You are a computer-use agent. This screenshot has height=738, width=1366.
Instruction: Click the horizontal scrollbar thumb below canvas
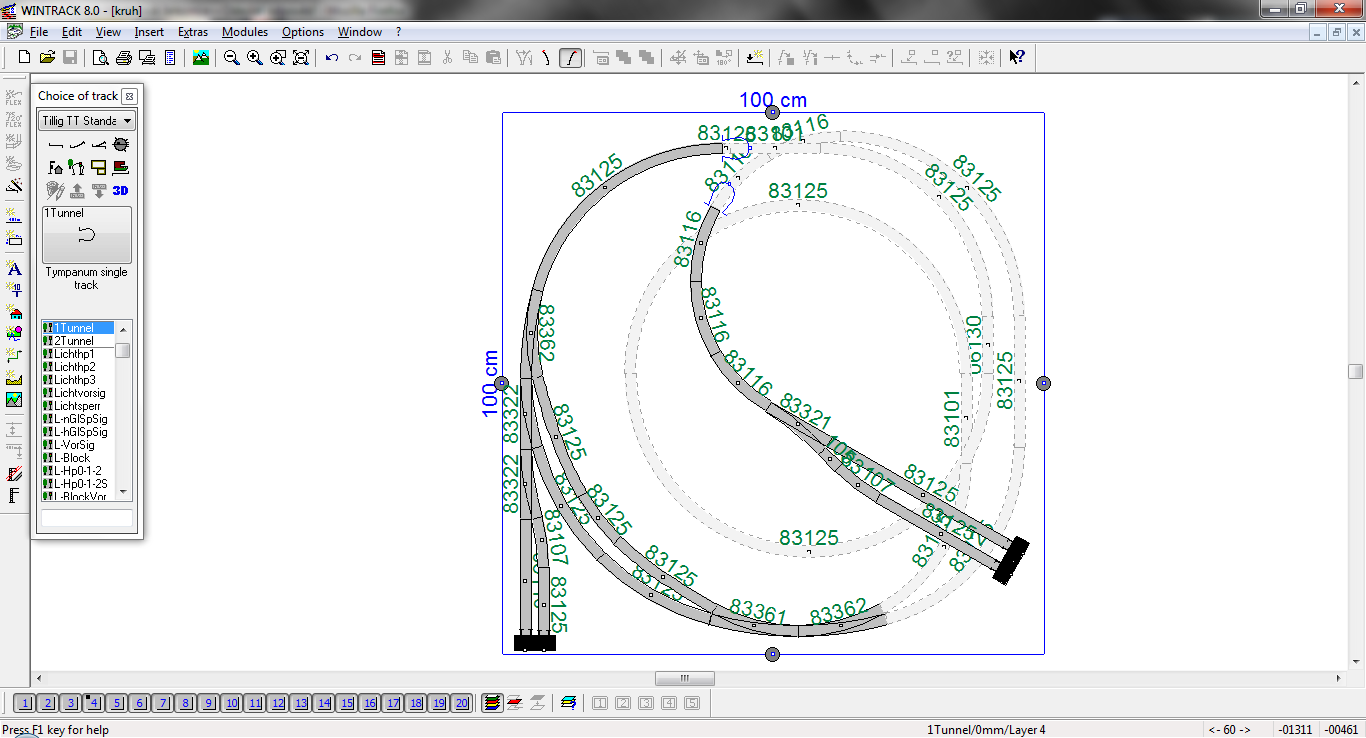[x=684, y=679]
